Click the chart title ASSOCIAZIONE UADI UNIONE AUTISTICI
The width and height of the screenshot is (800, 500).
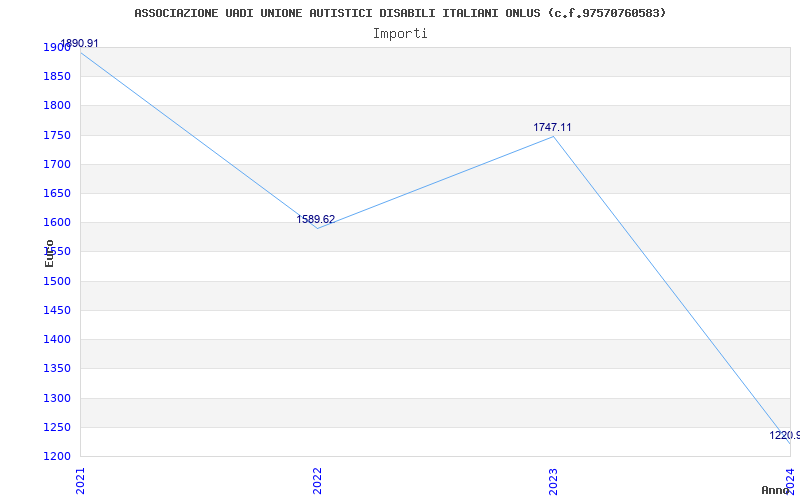(401, 13)
